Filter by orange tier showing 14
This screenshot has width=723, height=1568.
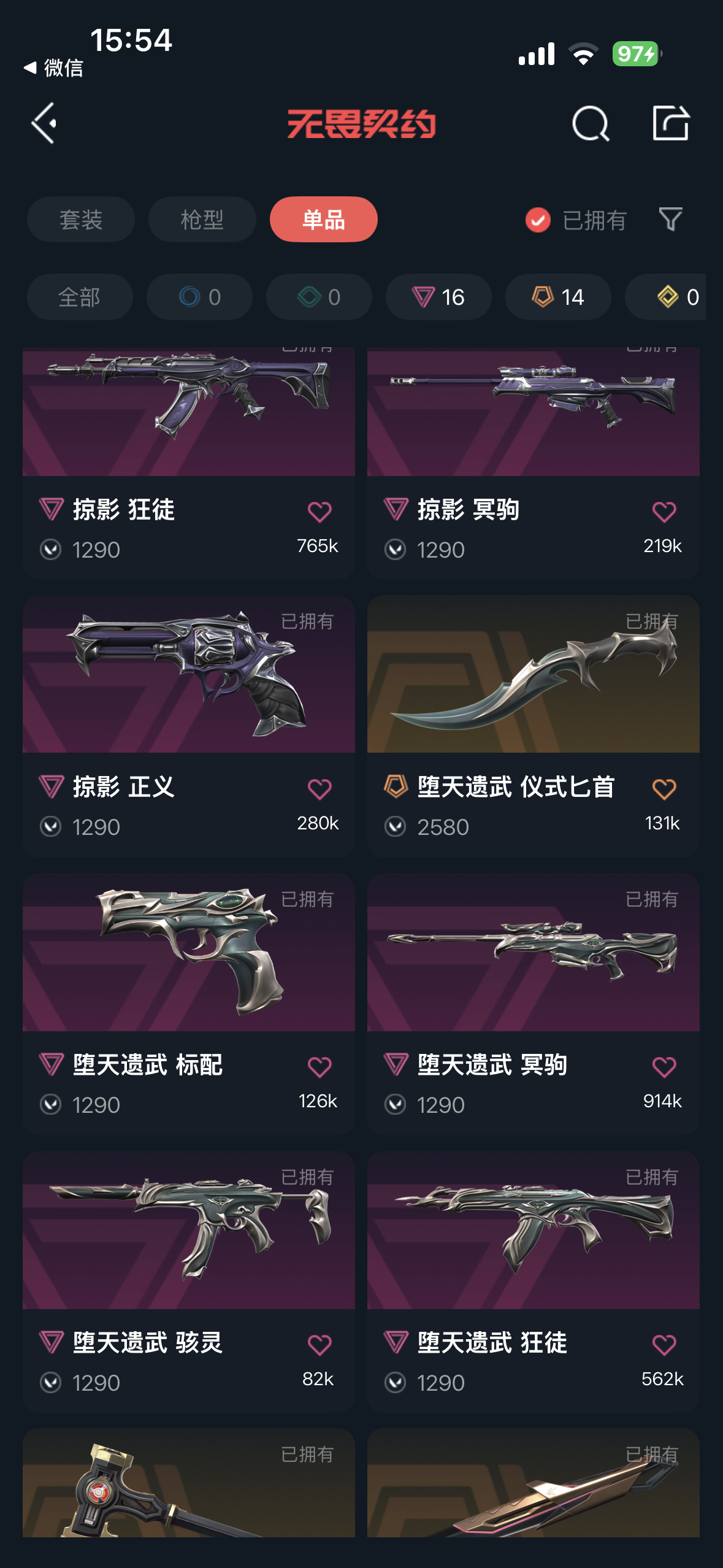point(558,297)
